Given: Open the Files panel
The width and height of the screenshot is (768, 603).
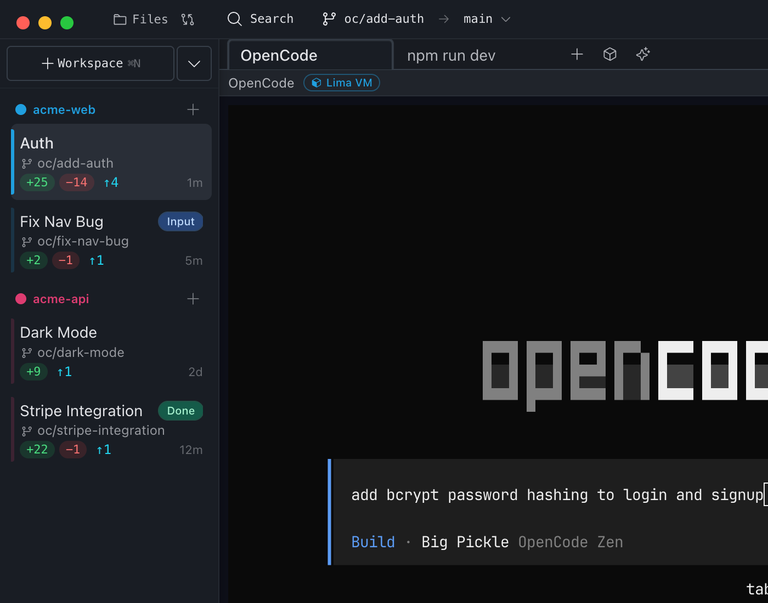Looking at the screenshot, I should [x=141, y=19].
